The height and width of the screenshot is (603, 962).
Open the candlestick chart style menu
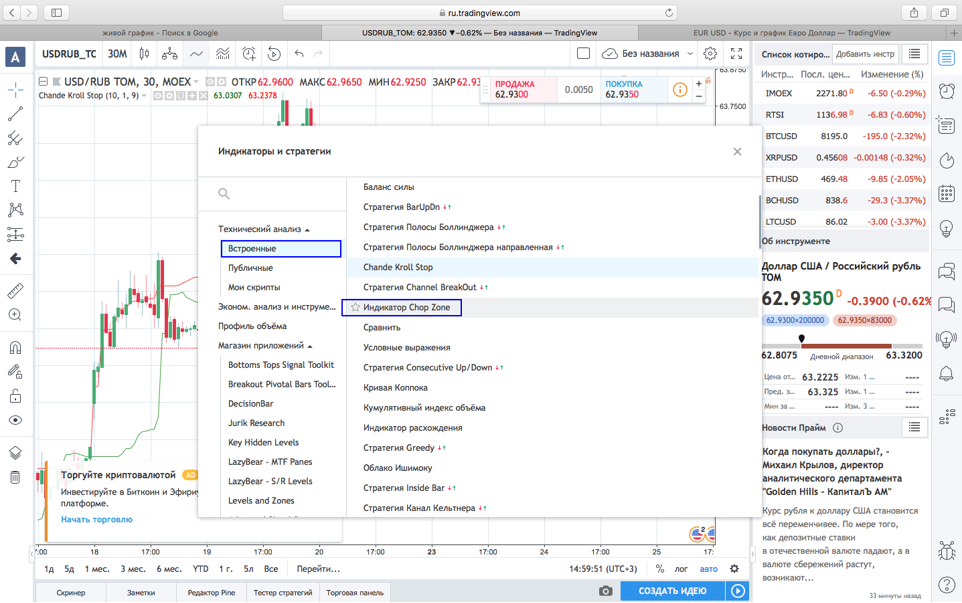click(144, 54)
